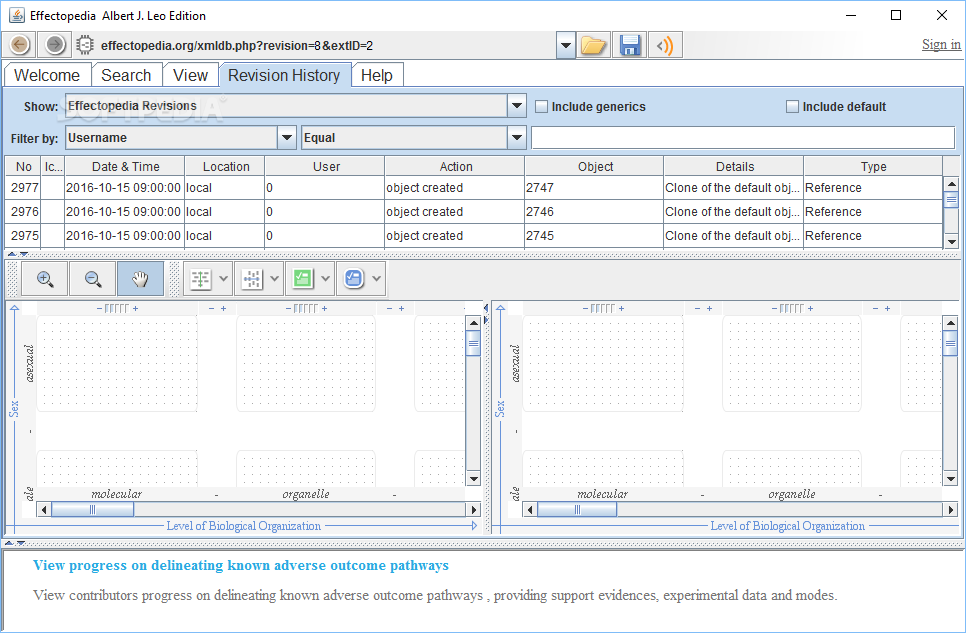
Task: Sort table by the 'Object' header
Action: (595, 166)
